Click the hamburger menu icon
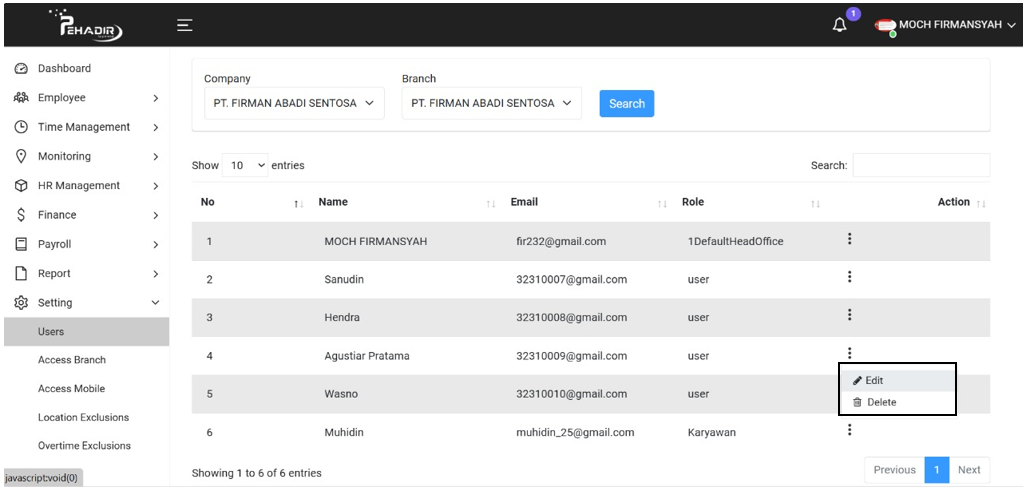Viewport: 1023px width, 492px height. (185, 25)
